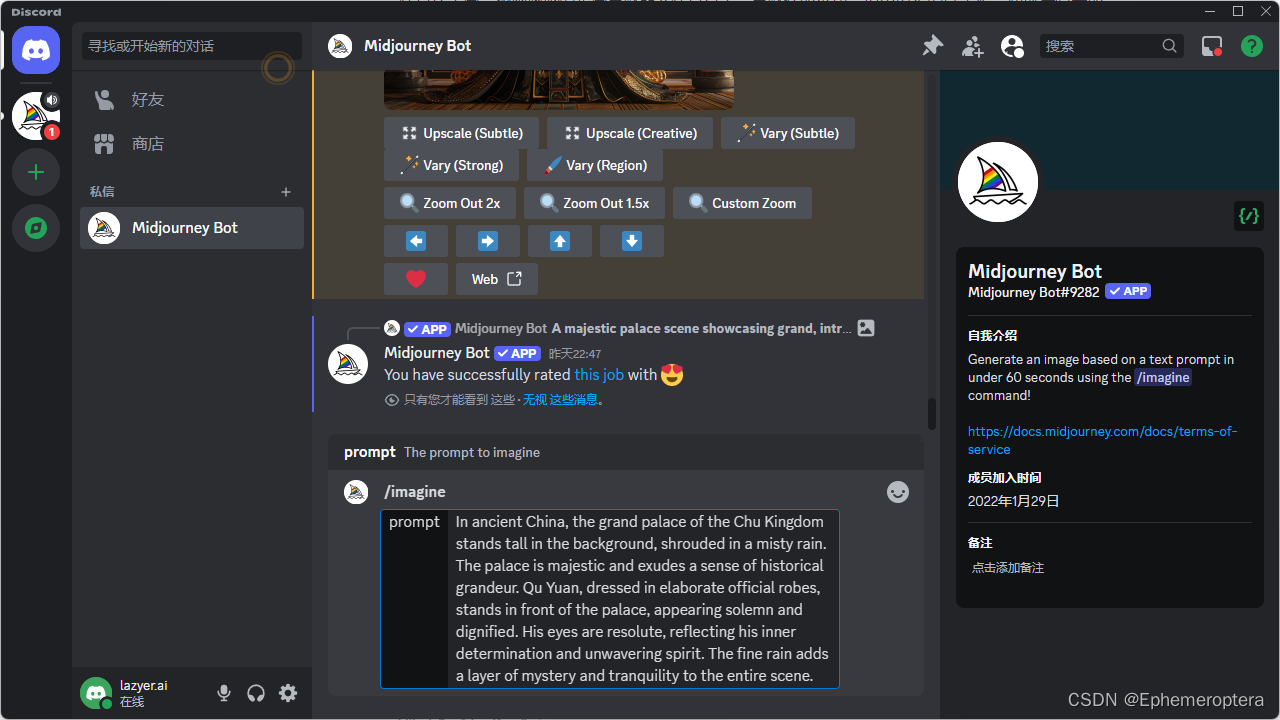Viewport: 1280px width, 720px height.
Task: Click Midjourney Bot title in chat header
Action: click(x=418, y=46)
